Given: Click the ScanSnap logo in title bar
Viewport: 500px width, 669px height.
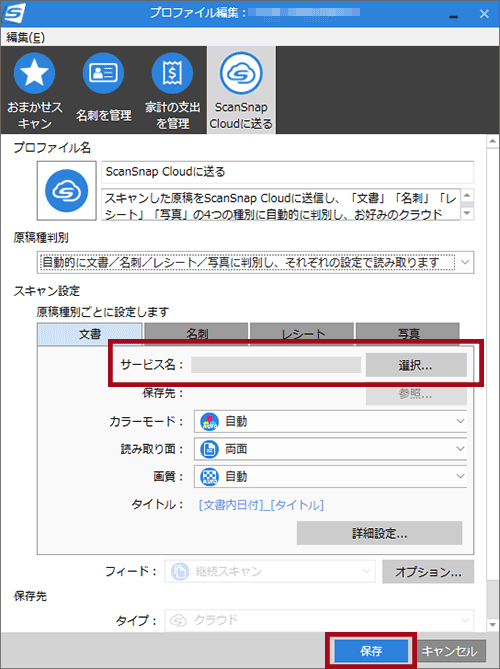Looking at the screenshot, I should [15, 13].
